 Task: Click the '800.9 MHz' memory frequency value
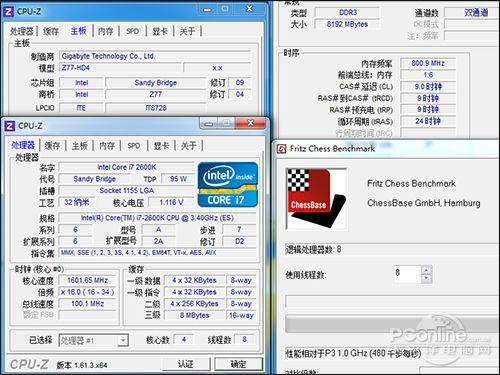428,63
